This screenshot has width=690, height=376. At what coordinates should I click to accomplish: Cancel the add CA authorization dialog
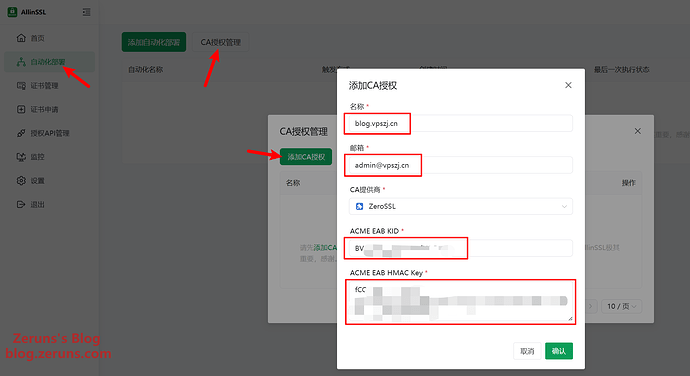point(527,351)
